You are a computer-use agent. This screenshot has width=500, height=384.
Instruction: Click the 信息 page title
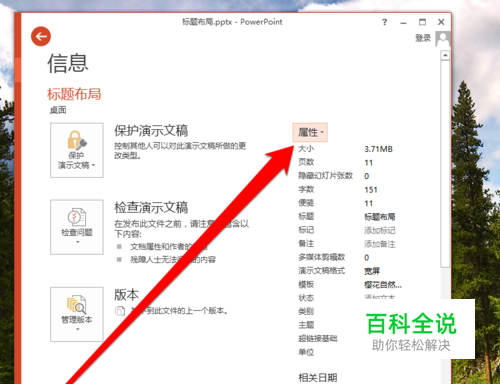click(68, 63)
